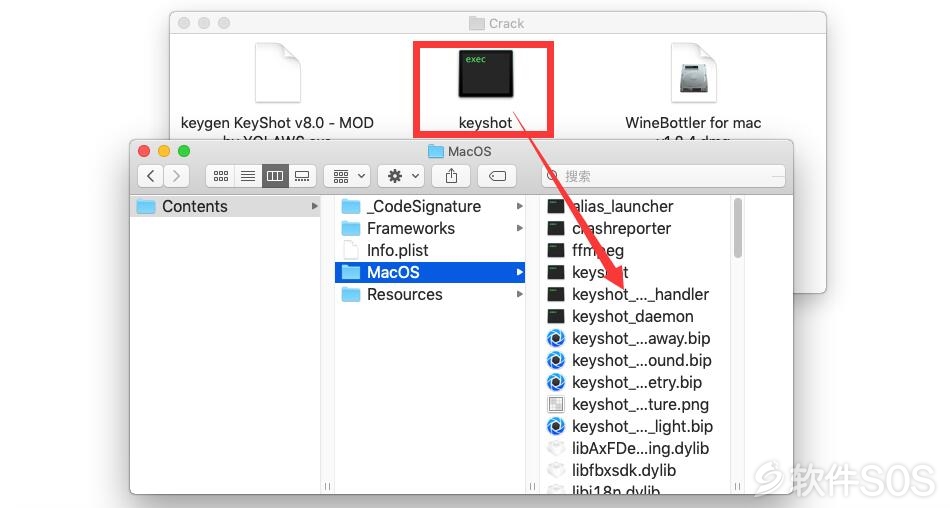This screenshot has height=508, width=950.
Task: Minimize the MacOS Finder window
Action: click(x=164, y=151)
